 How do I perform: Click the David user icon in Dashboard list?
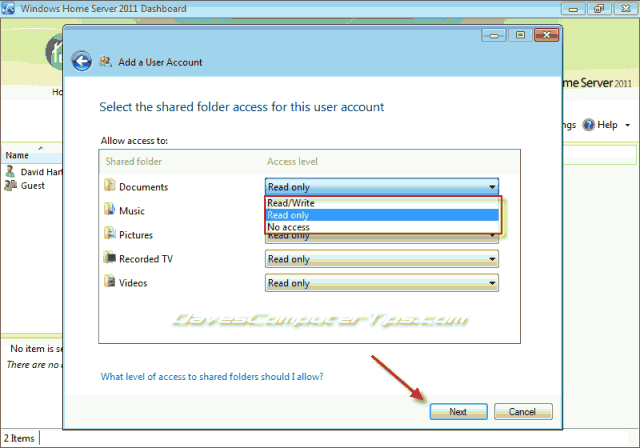pyautogui.click(x=10, y=171)
